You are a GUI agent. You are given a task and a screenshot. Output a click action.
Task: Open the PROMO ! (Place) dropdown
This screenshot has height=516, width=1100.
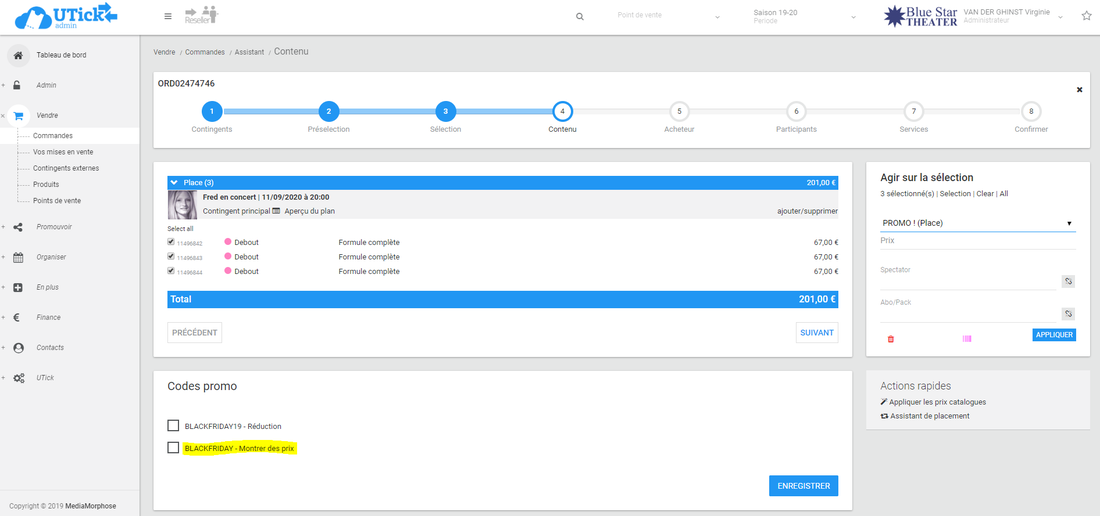(976, 223)
